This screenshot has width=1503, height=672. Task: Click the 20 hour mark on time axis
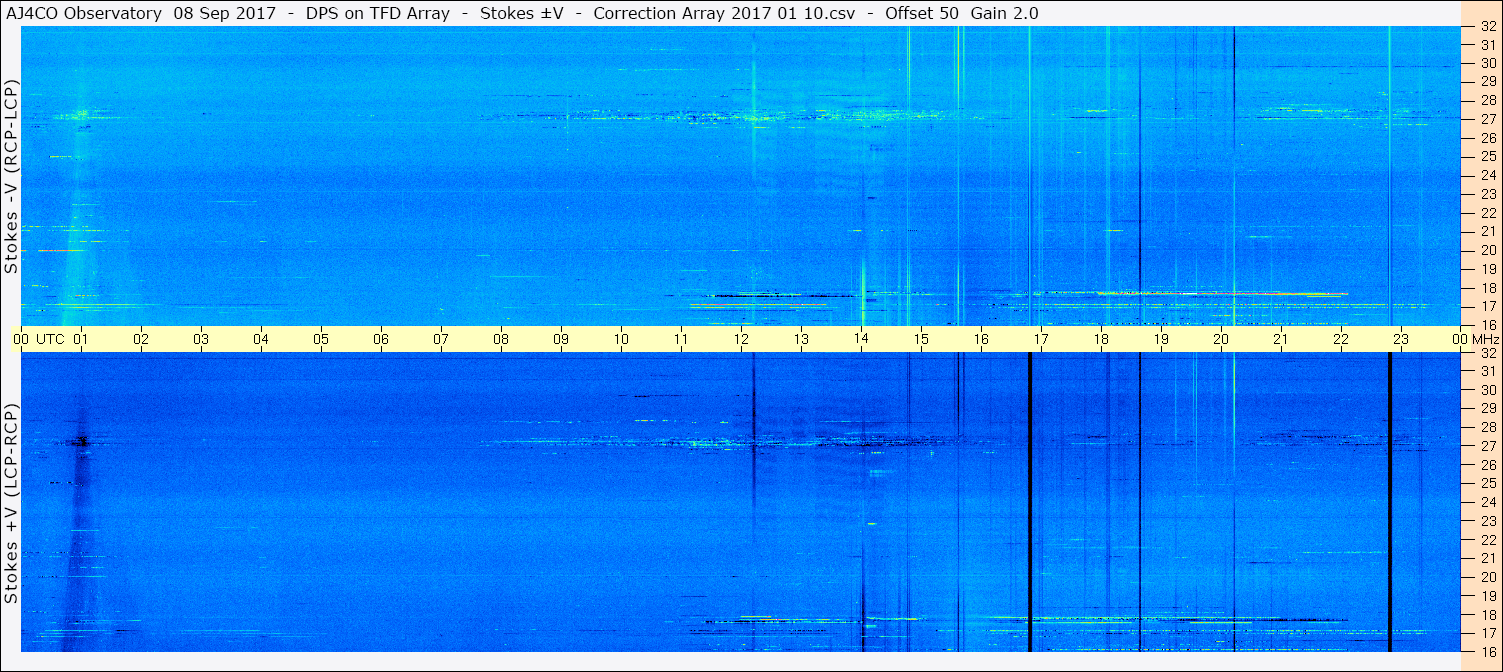tap(1221, 339)
